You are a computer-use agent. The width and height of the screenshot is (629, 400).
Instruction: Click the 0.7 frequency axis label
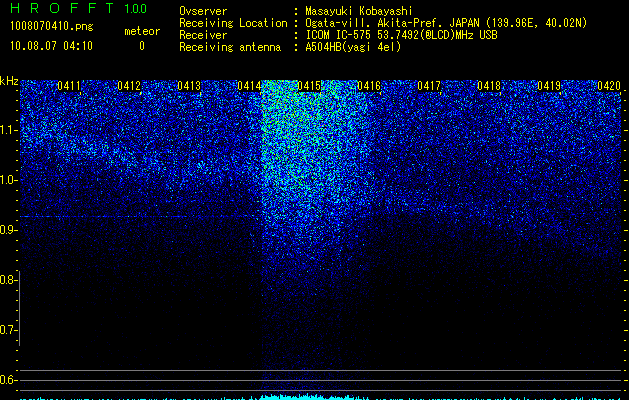(8, 330)
